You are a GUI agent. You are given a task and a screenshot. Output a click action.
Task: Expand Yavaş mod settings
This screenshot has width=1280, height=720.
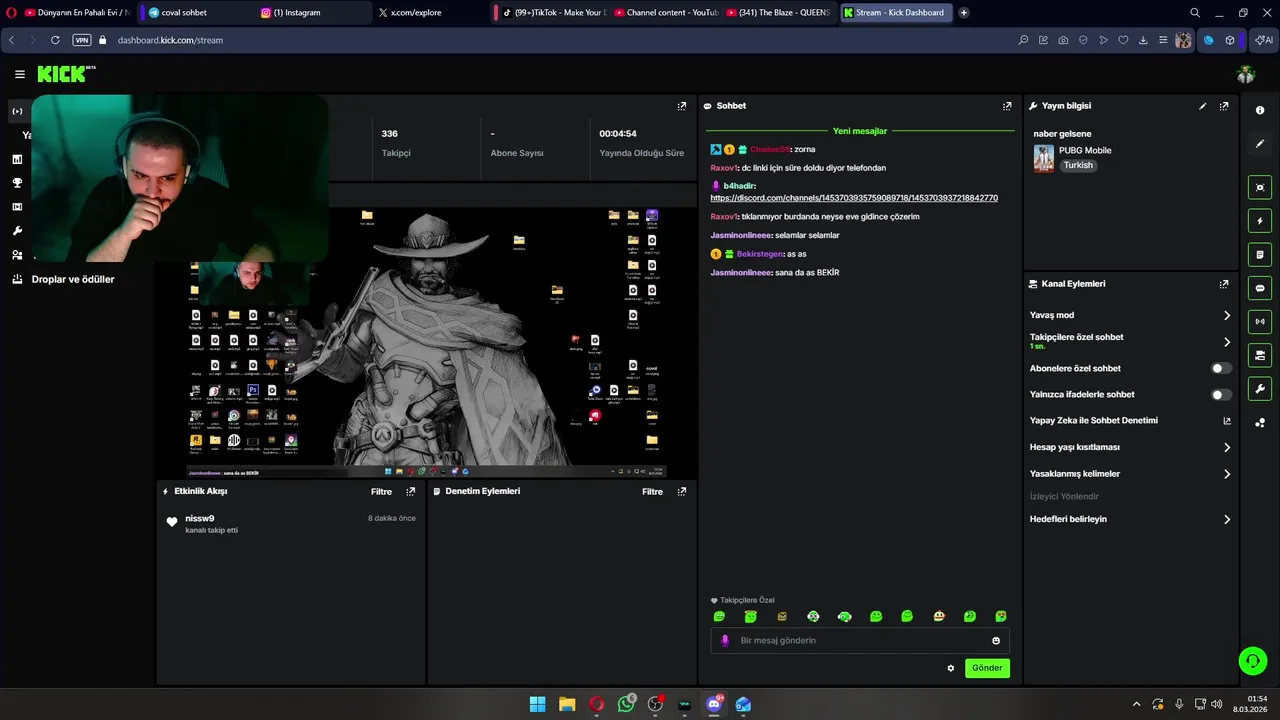pos(1130,316)
